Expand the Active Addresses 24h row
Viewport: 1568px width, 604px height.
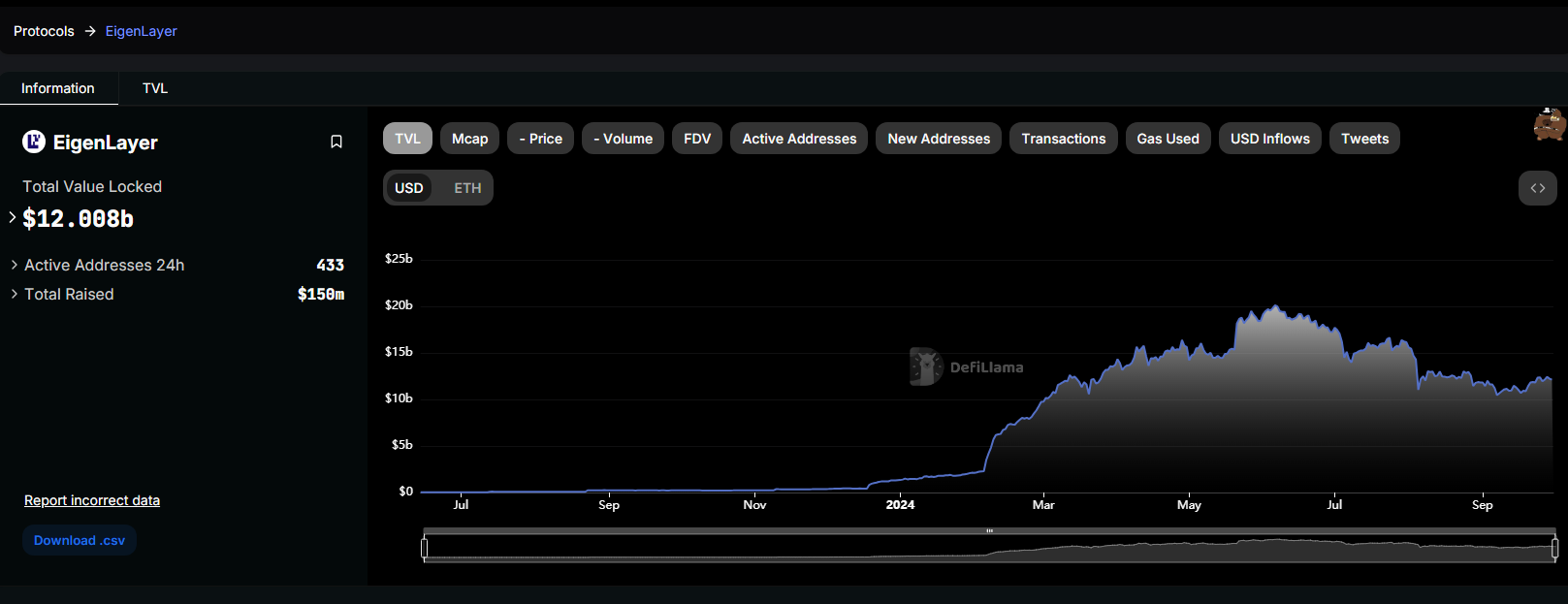click(15, 265)
